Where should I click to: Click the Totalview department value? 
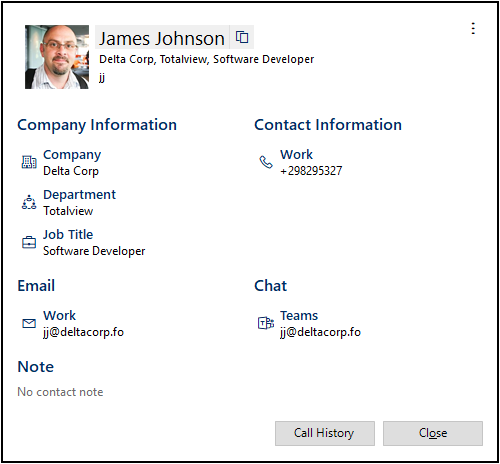(x=68, y=211)
